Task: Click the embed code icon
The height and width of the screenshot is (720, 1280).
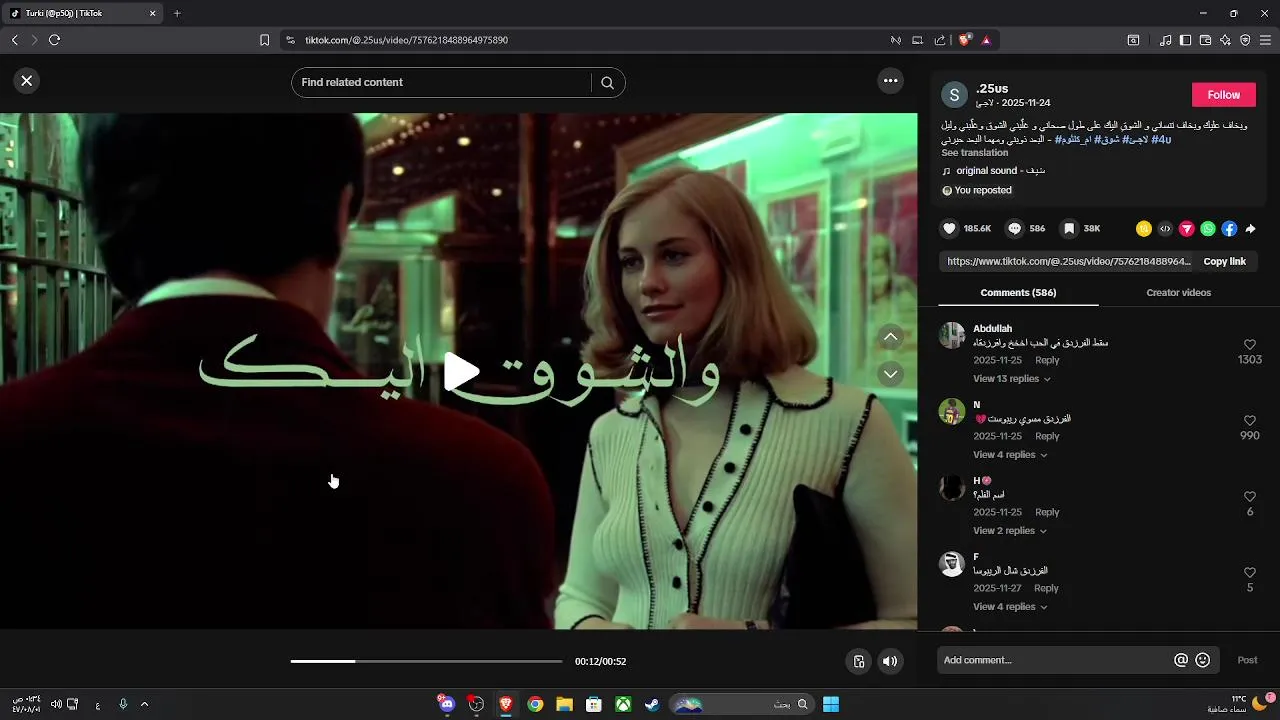Action: coord(1165,229)
